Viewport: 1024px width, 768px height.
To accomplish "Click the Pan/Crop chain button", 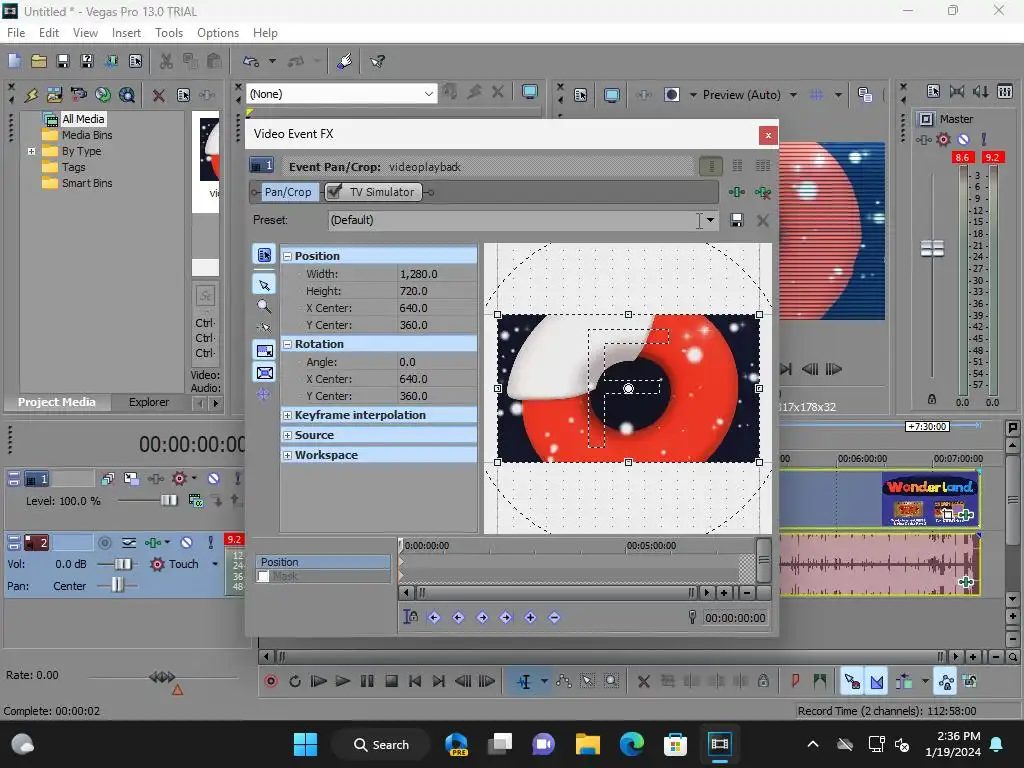I will 287,192.
